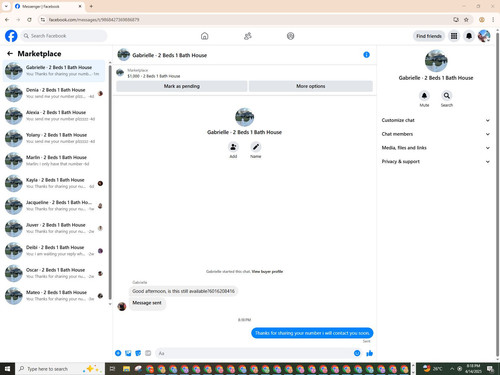Image resolution: width=500 pixels, height=375 pixels.
Task: Open the Facebook menu grid icon
Action: 454,36
